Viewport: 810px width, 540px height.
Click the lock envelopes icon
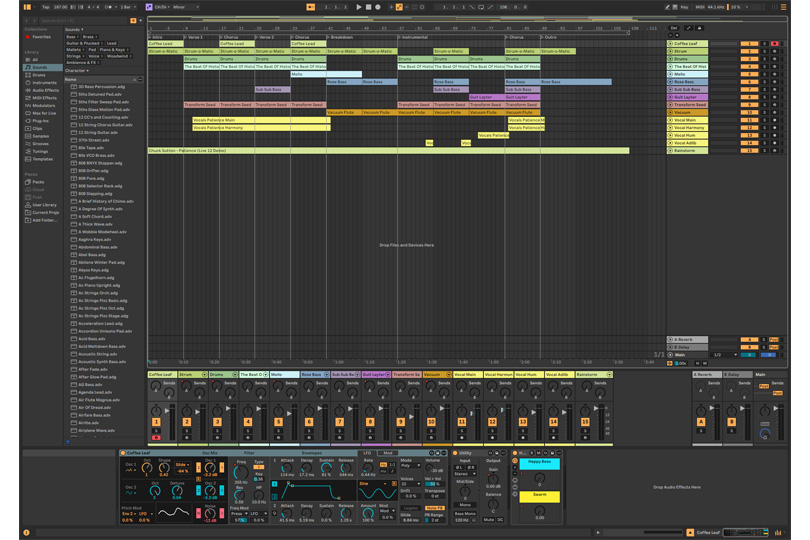699,28
